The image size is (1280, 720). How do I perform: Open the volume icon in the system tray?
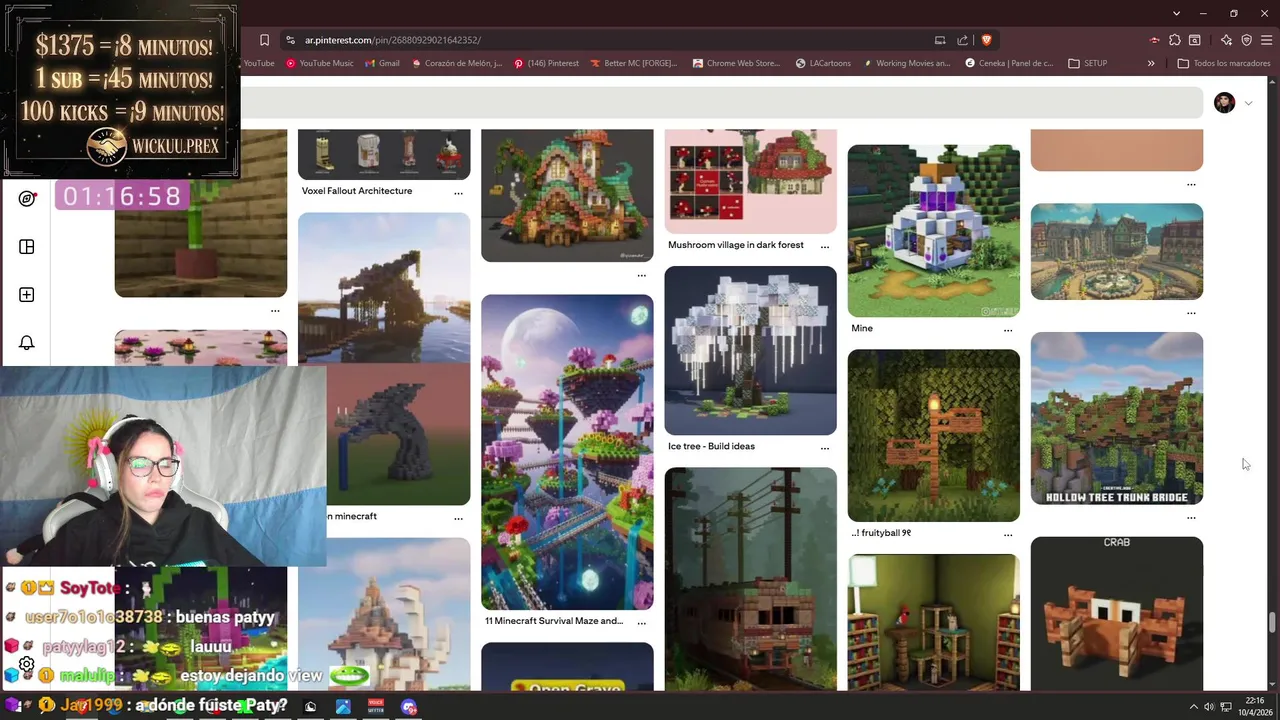tap(1209, 707)
